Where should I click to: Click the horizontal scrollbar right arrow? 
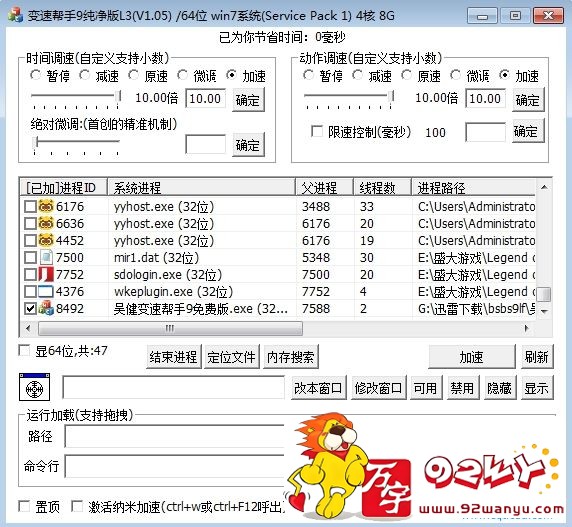[x=526, y=328]
